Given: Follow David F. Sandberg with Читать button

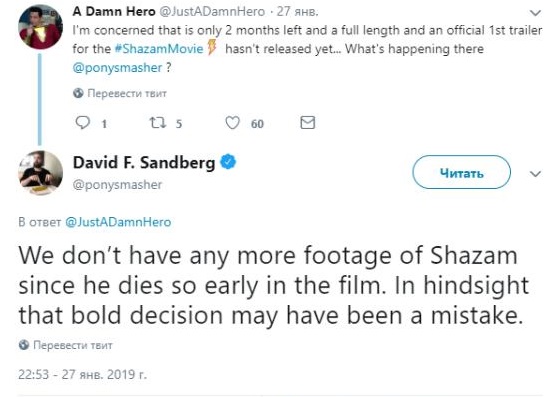Looking at the screenshot, I should (x=462, y=172).
